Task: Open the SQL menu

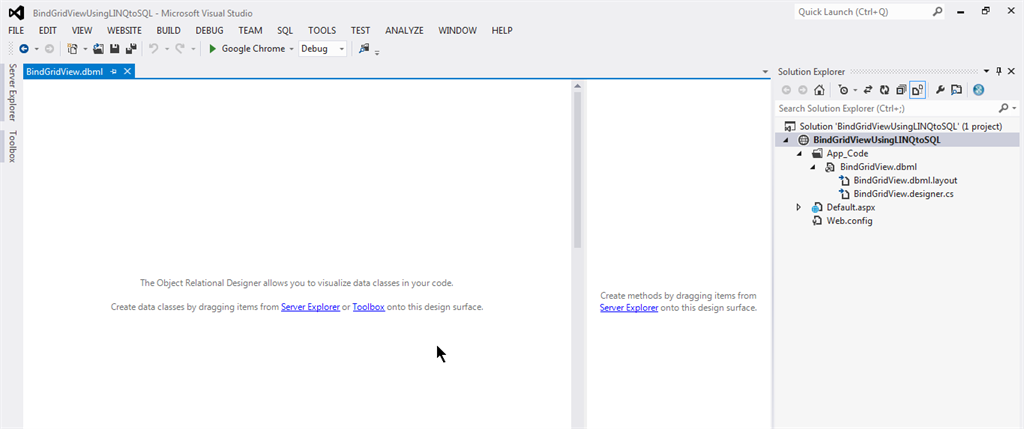Action: click(x=285, y=30)
